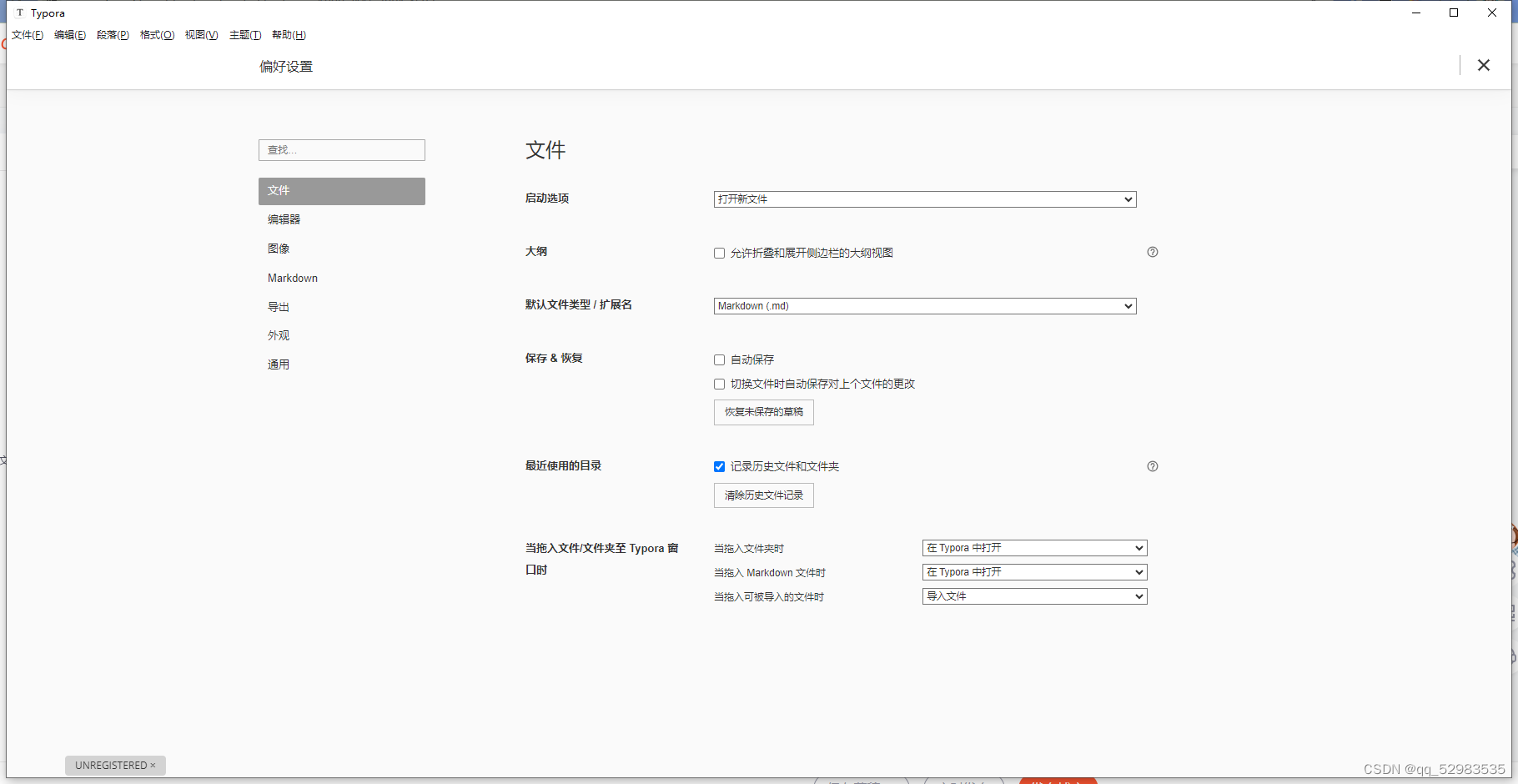Click the 当拖入文件夹时 label text
This screenshot has width=1518, height=784.
click(x=749, y=549)
